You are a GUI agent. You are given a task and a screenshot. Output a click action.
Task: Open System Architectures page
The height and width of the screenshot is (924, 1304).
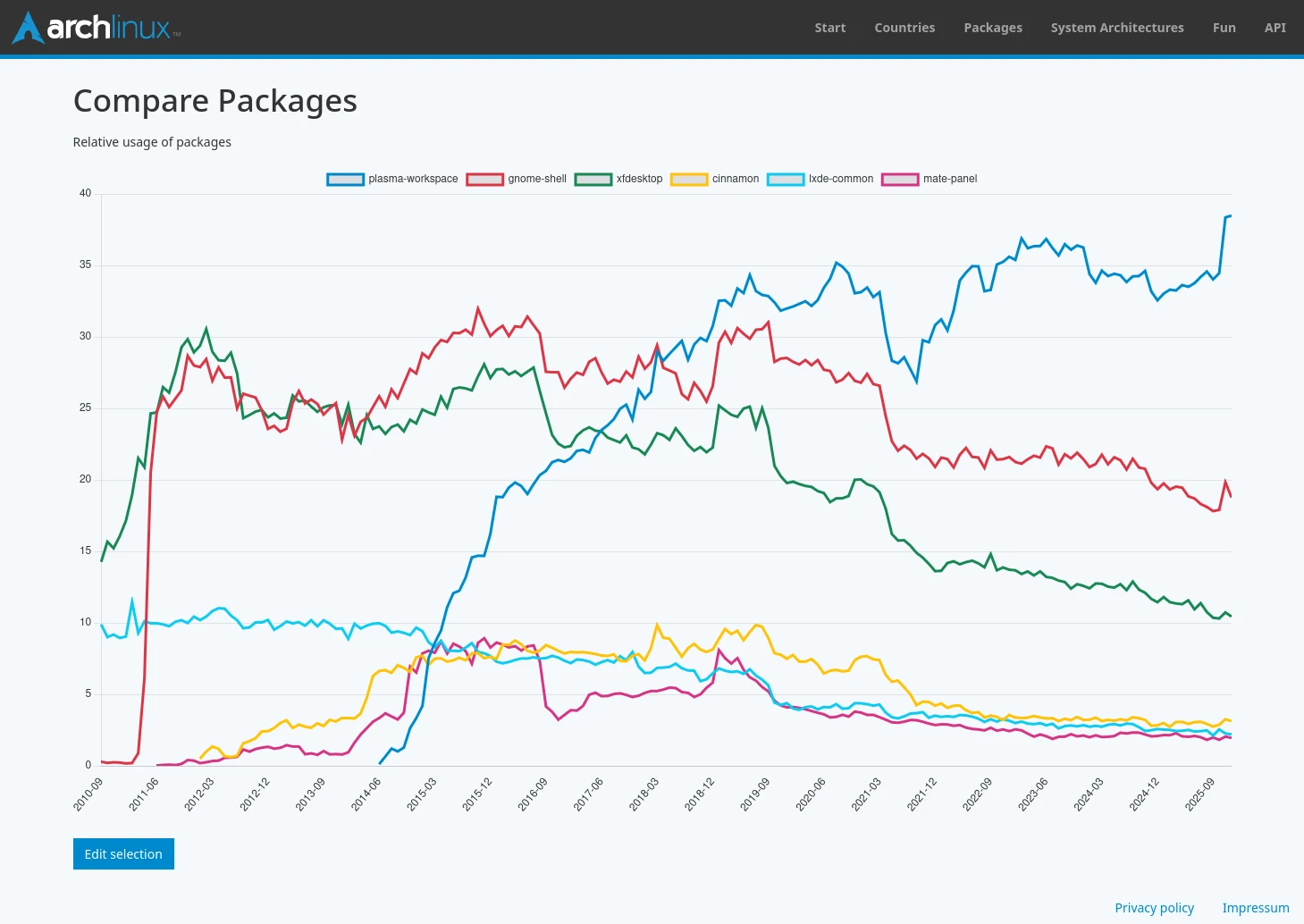[1116, 28]
